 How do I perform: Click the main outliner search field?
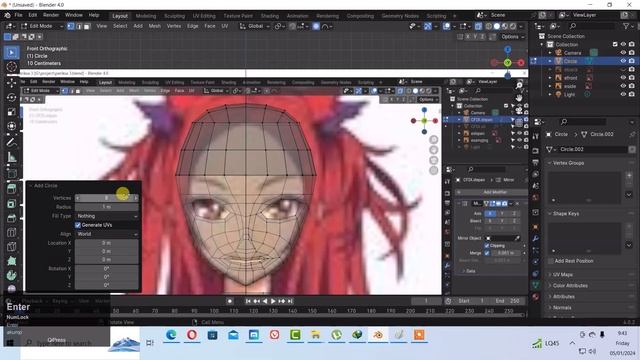pyautogui.click(x=592, y=26)
